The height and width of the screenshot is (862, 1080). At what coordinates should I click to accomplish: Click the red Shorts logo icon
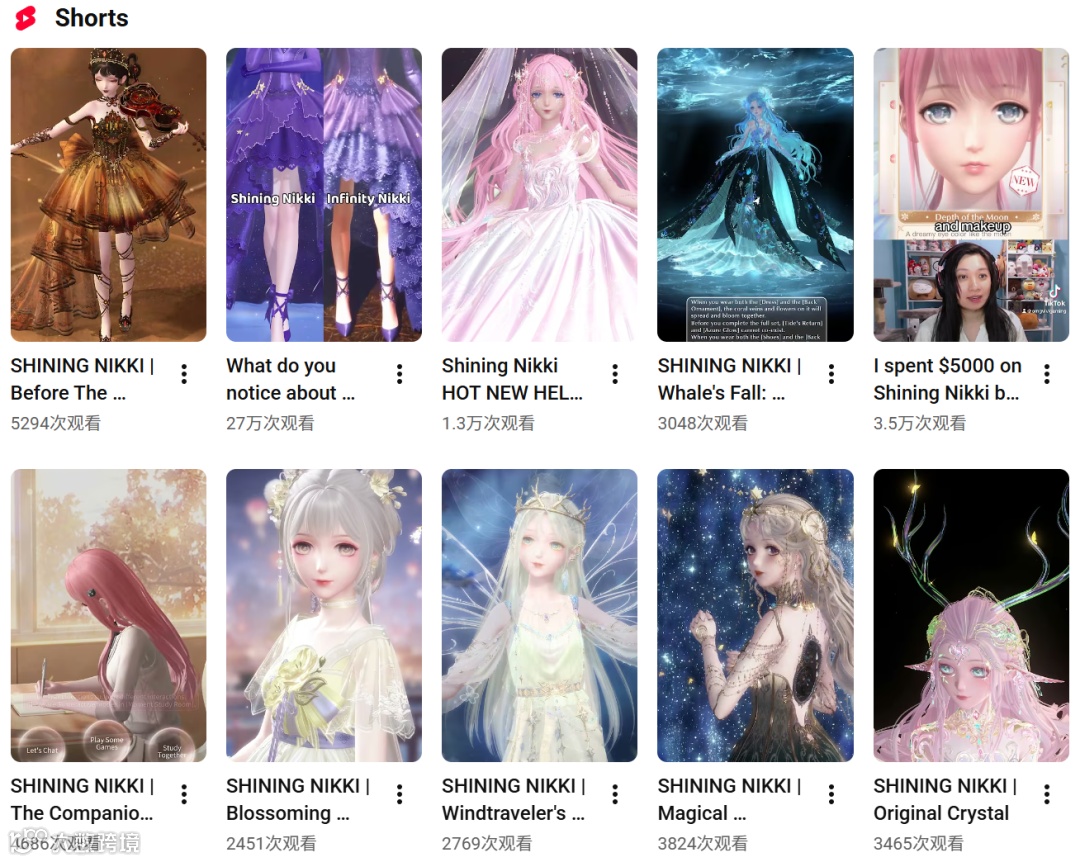click(x=25, y=18)
